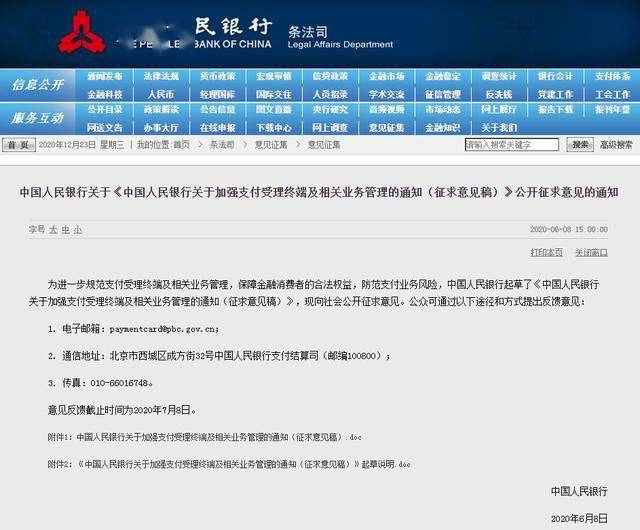This screenshot has height=530, width=640.
Task: Click the fax number 010-66016748
Action: coord(119,383)
